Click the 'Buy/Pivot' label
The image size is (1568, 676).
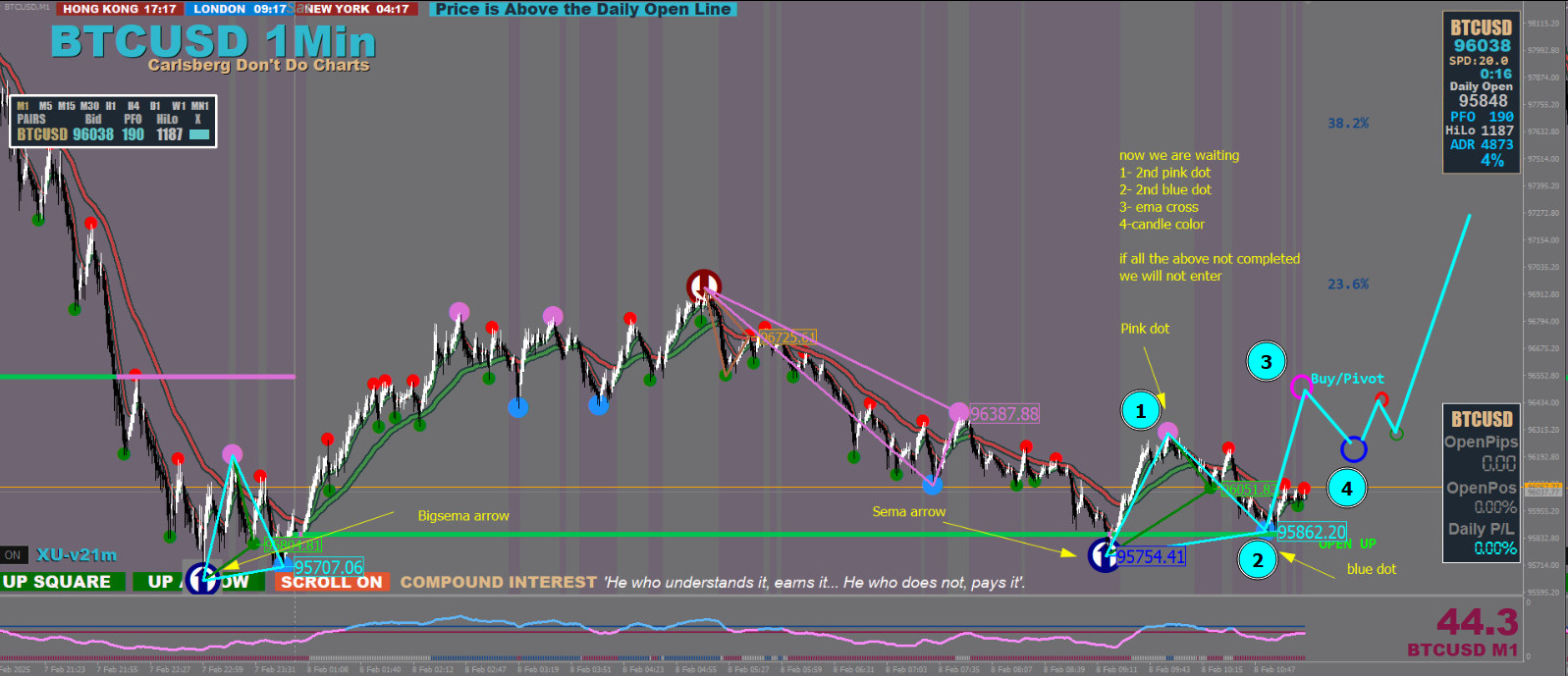point(1347,379)
